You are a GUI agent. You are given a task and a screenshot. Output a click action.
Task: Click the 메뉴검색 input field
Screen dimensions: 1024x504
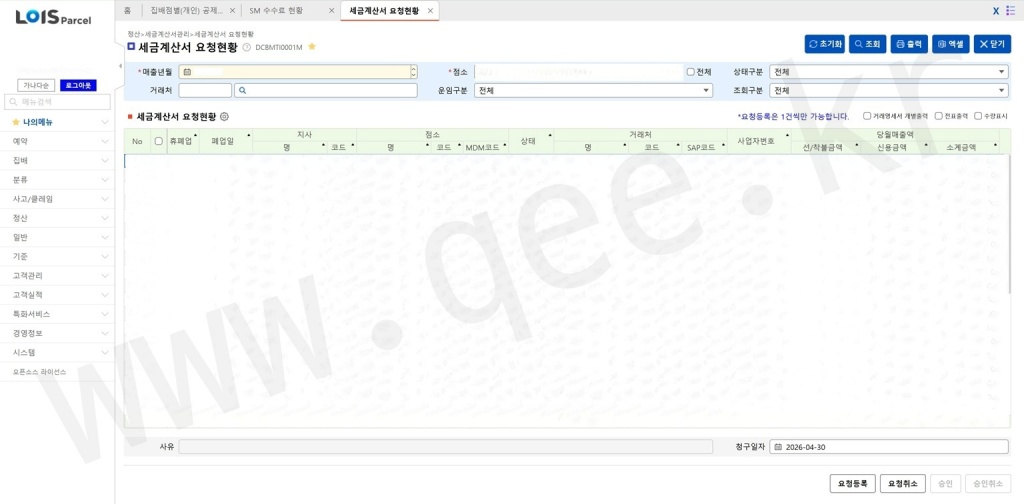(57, 102)
